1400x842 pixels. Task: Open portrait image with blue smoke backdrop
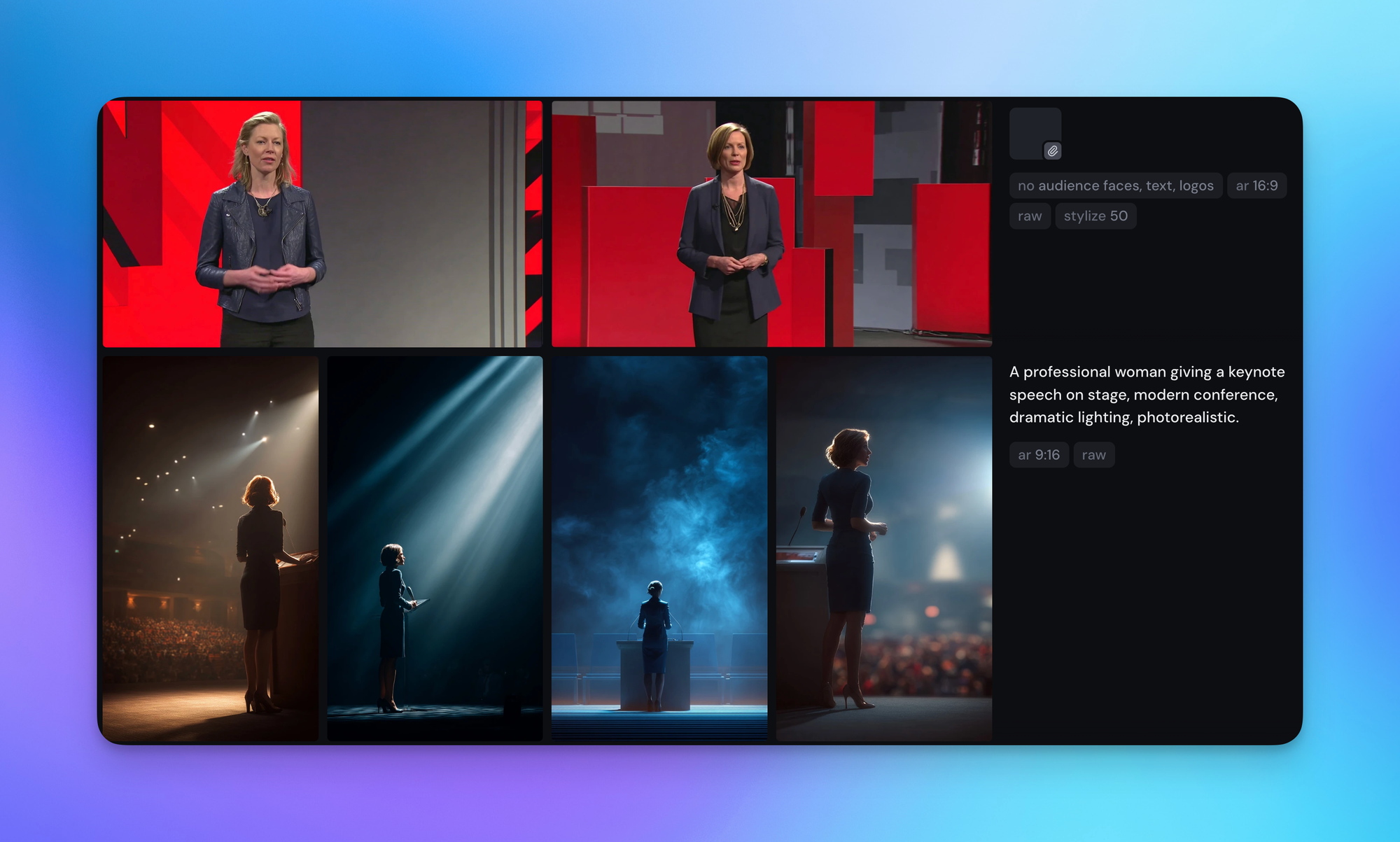pos(659,548)
